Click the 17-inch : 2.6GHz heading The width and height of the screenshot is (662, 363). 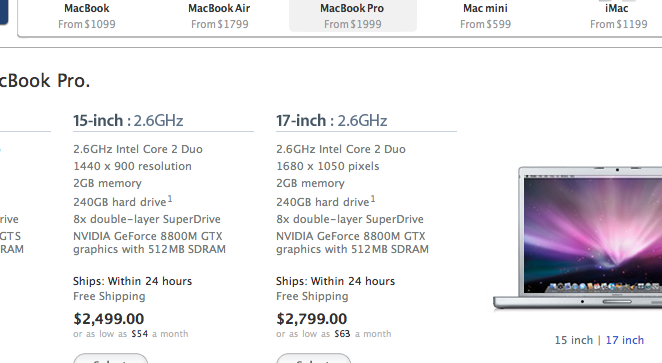pos(331,121)
